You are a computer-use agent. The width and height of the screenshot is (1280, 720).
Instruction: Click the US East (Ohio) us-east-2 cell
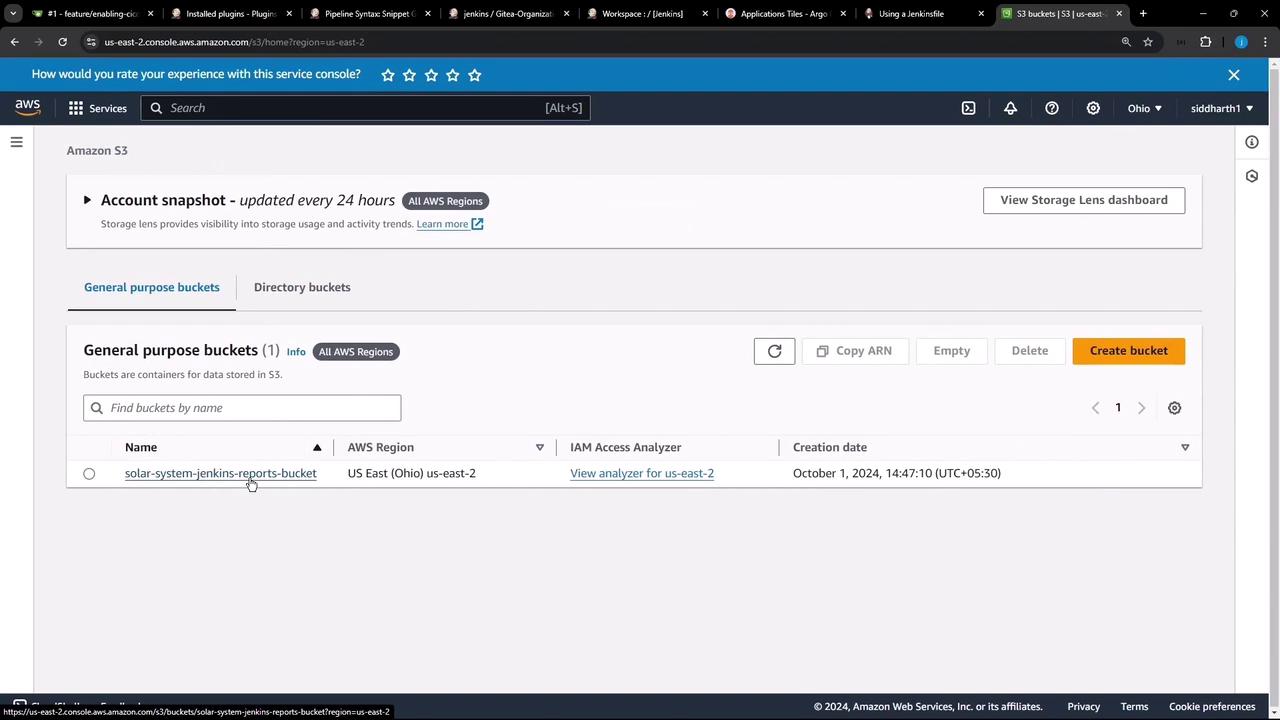(412, 473)
